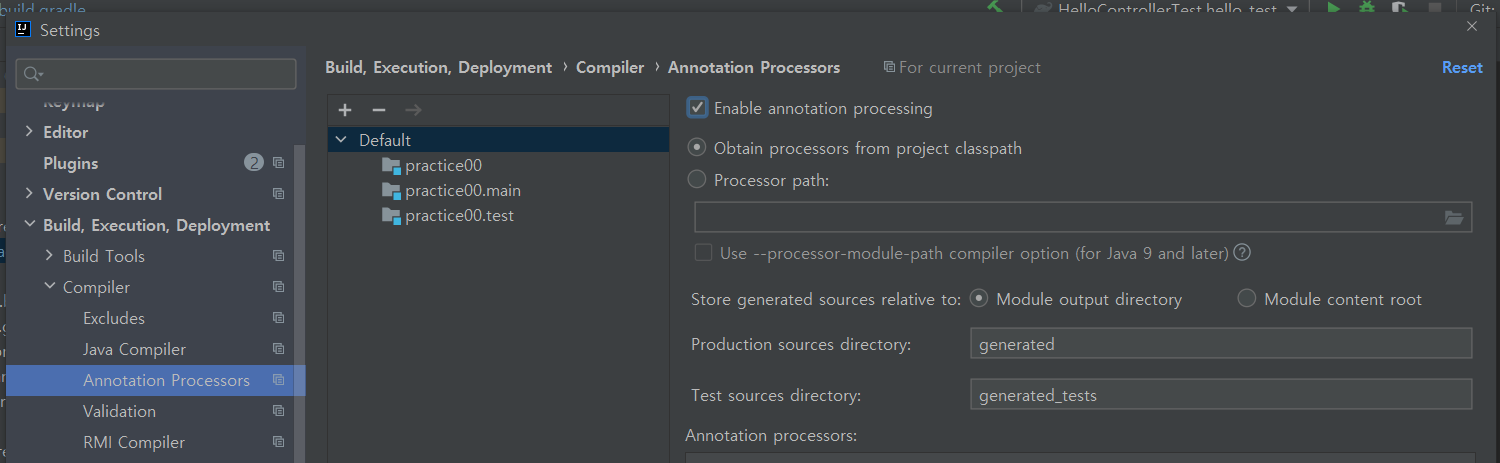
Task: Collapse the Default profile node
Action: click(342, 140)
